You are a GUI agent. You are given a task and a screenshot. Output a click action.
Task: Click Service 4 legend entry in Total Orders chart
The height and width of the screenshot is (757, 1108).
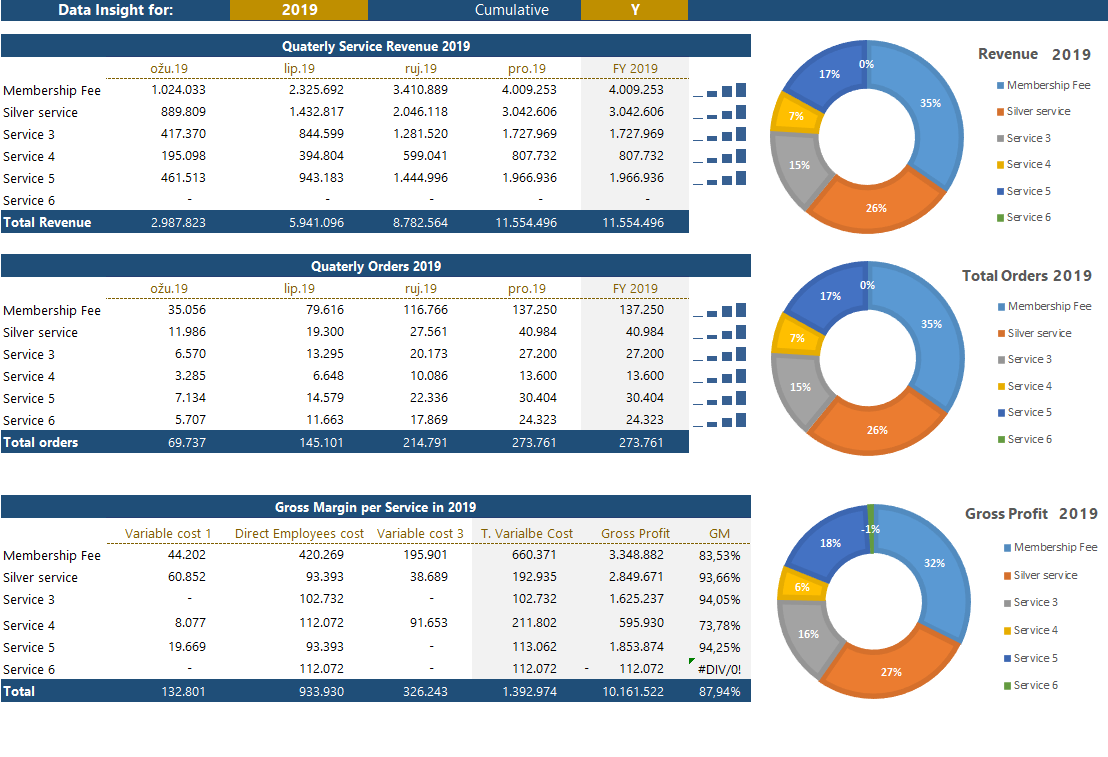point(1029,386)
